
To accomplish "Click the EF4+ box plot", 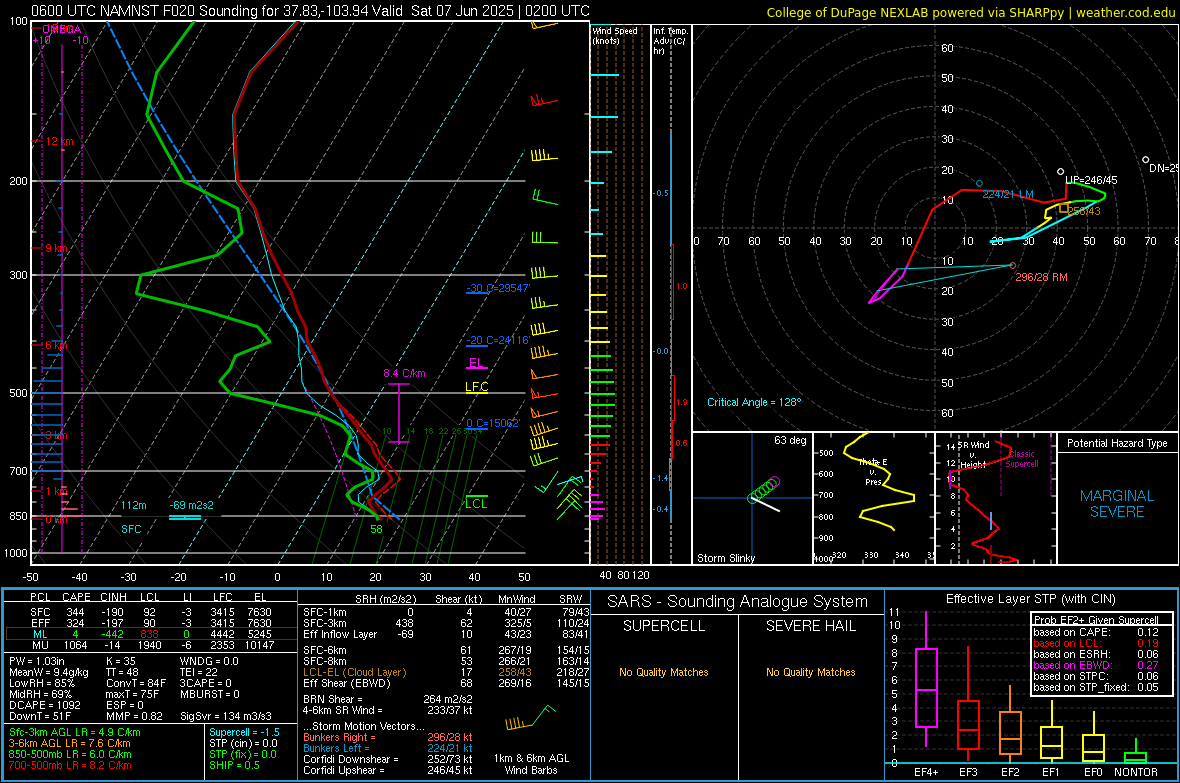I will (x=926, y=687).
